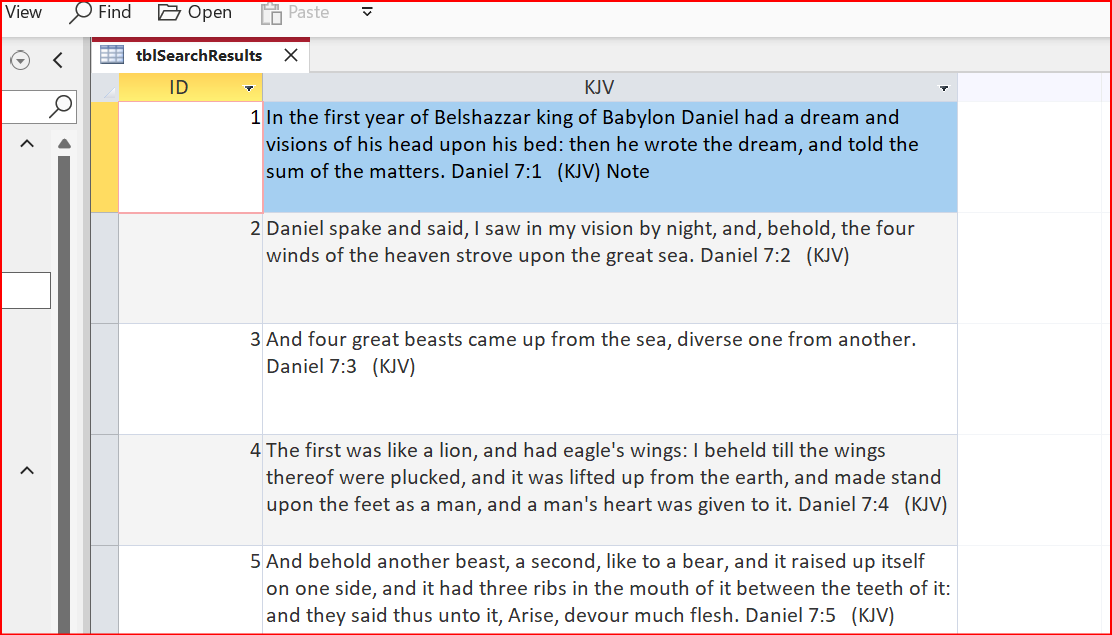Click the greyed Paste clipboard button
The width and height of the screenshot is (1112, 635).
pos(295,13)
